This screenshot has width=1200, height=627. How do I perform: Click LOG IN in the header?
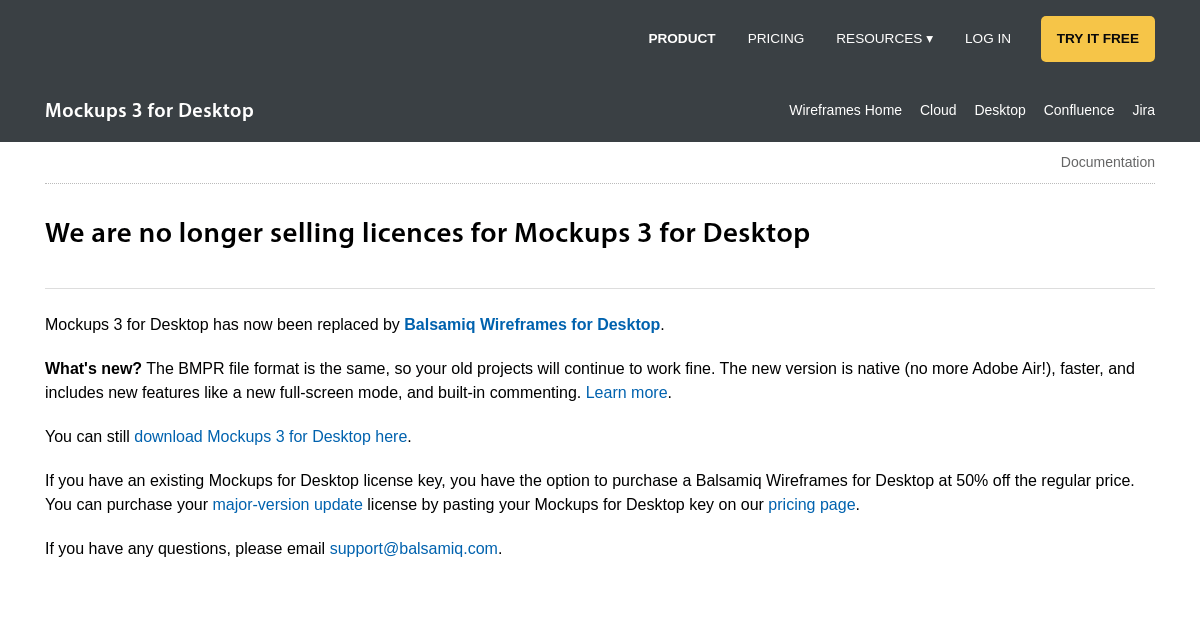(987, 38)
